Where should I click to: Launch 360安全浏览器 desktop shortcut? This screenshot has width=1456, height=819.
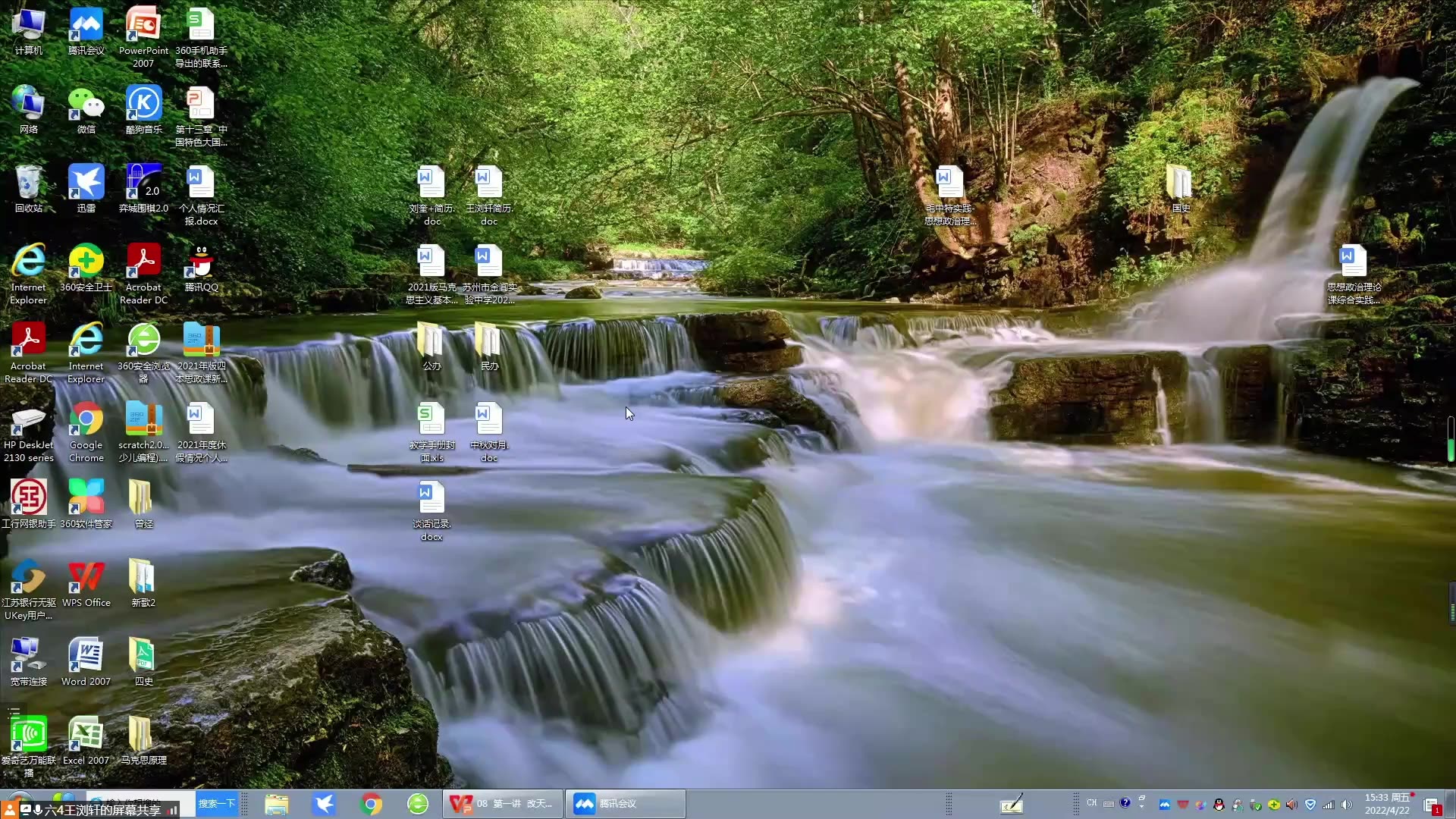pyautogui.click(x=143, y=353)
